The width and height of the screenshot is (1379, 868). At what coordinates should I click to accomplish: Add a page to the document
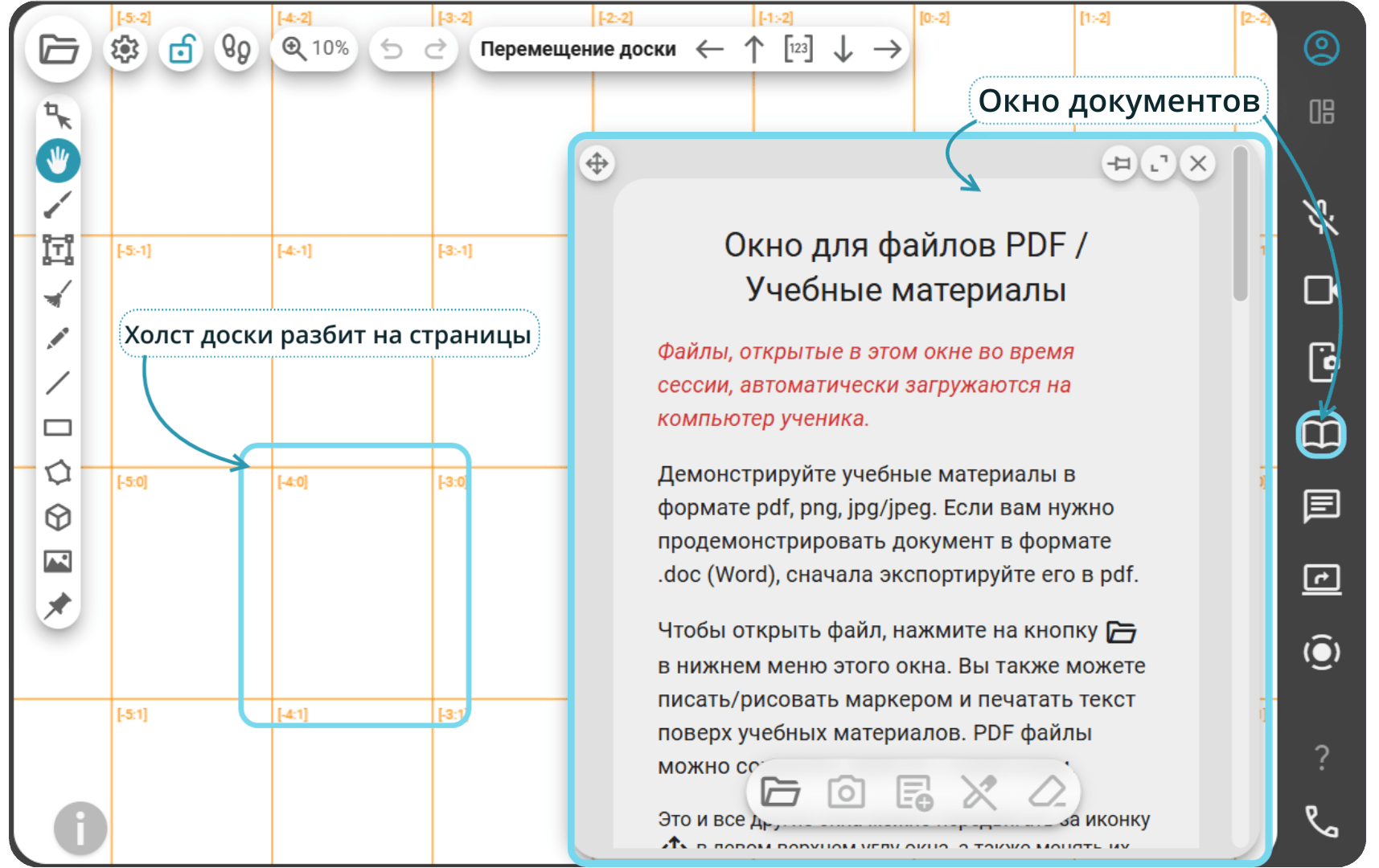point(914,792)
